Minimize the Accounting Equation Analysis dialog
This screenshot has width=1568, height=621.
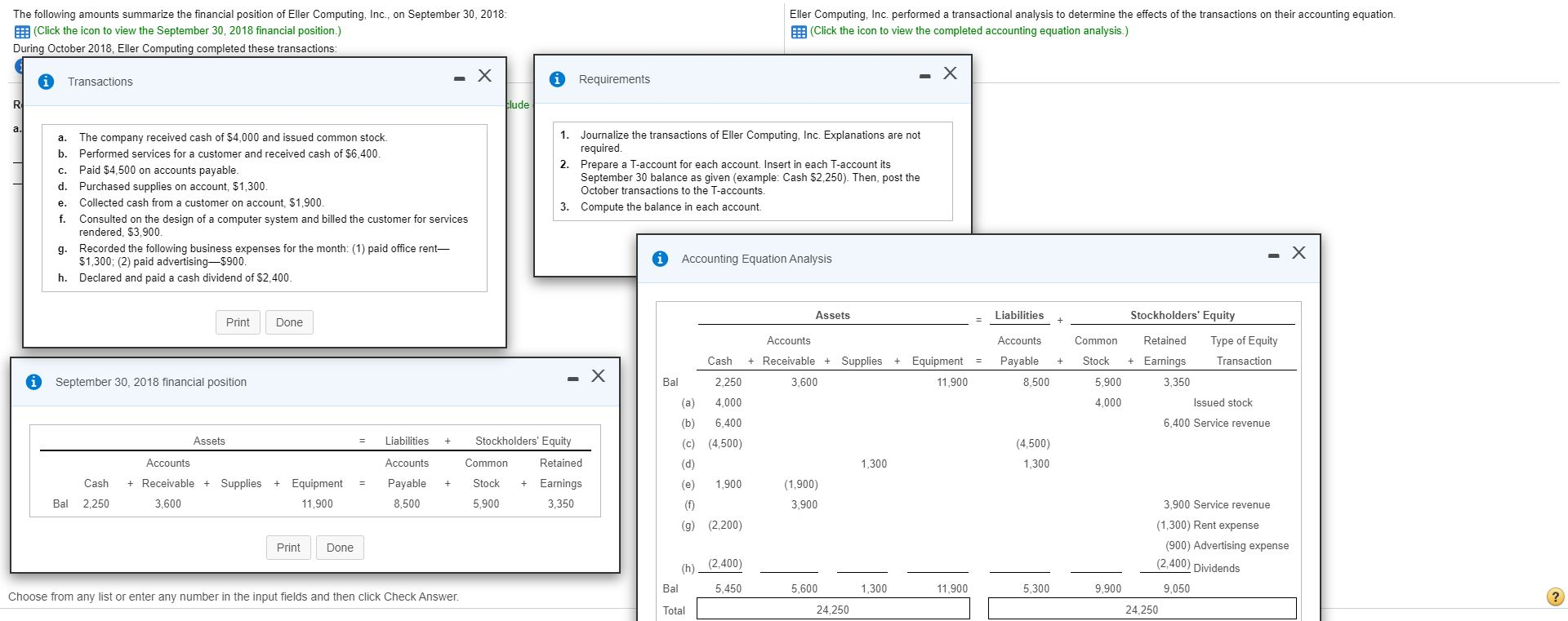(1273, 256)
